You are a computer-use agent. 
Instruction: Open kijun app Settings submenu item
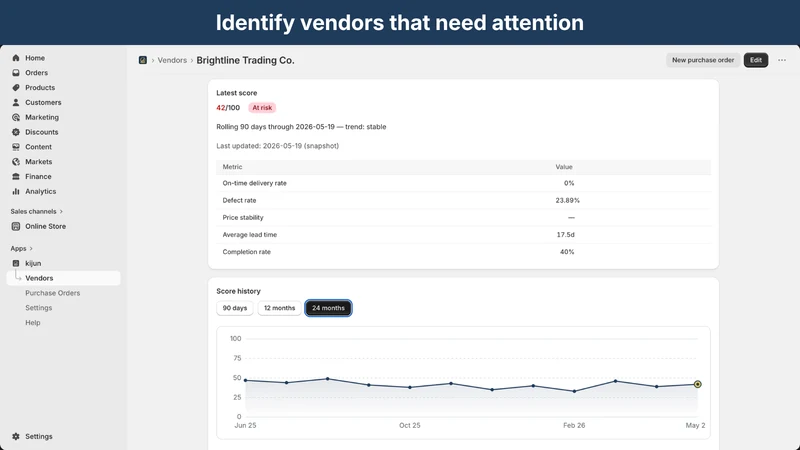39,308
